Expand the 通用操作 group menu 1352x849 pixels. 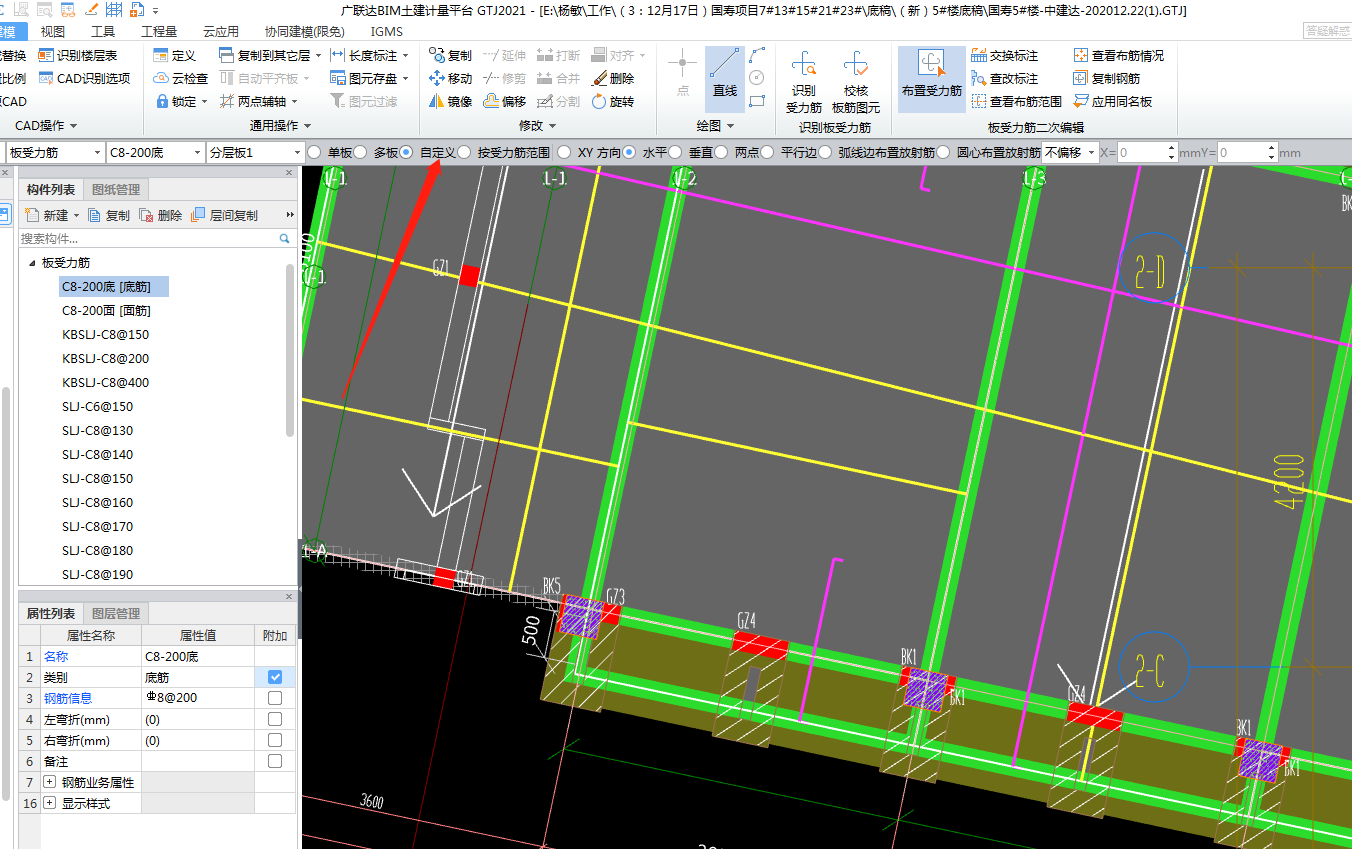(280, 126)
